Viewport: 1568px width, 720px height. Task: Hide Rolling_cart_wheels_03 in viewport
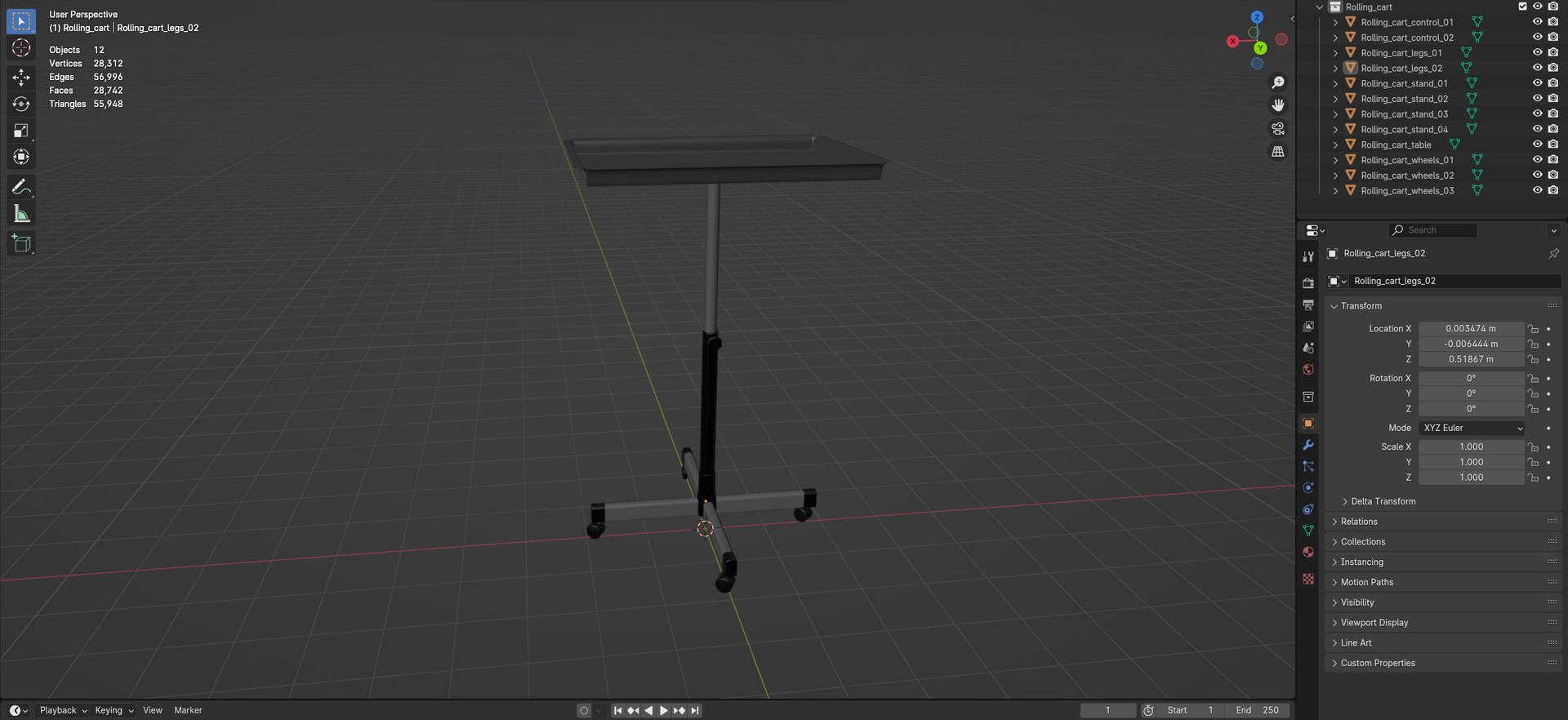click(1537, 190)
